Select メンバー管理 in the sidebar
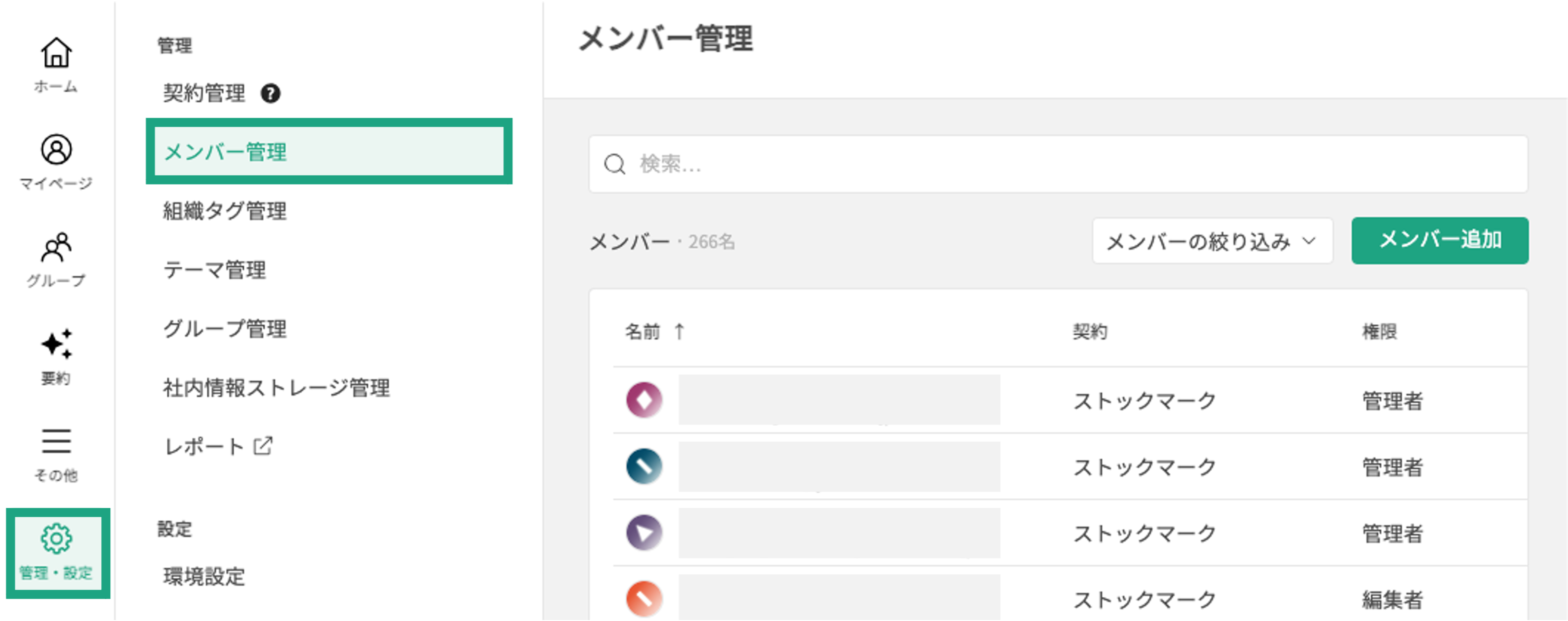This screenshot has height=621, width=1568. (329, 152)
